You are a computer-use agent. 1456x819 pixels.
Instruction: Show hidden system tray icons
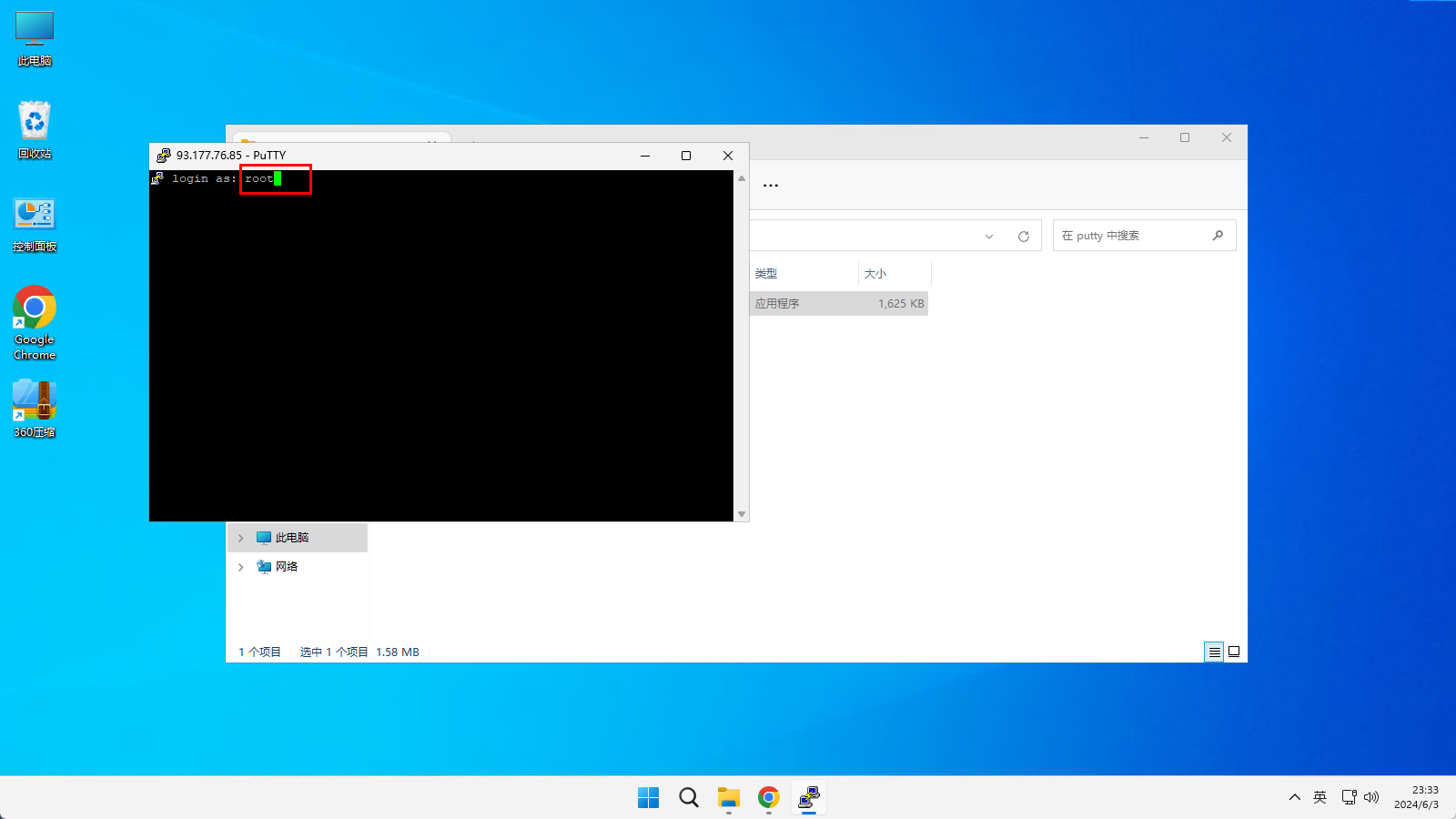(x=1294, y=797)
